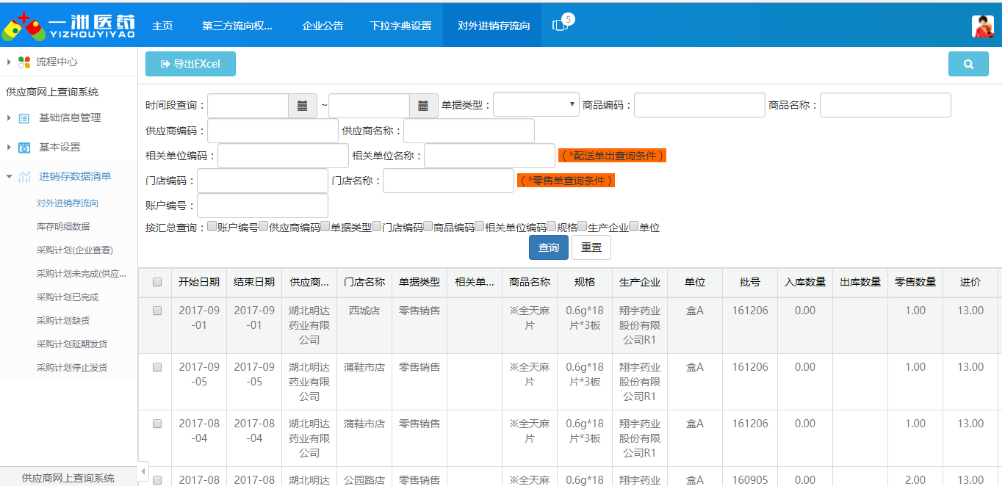Collapse the sidebar with the arrow handle

point(142,470)
